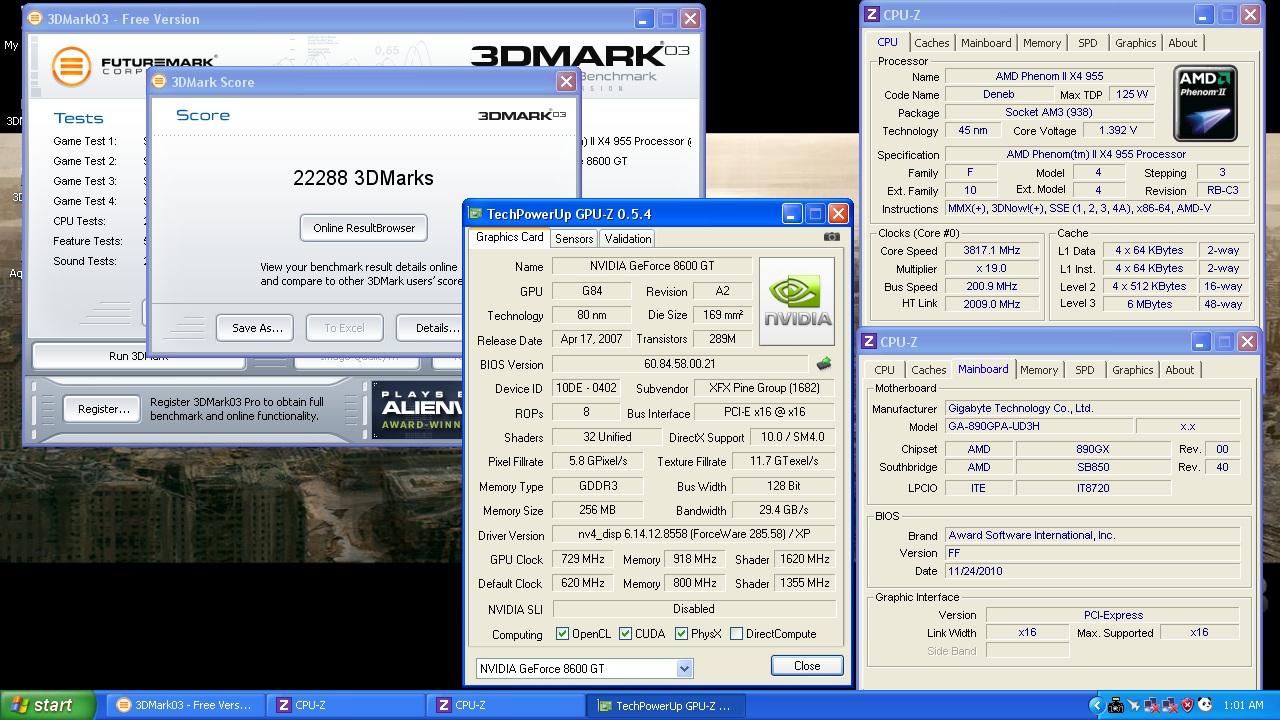This screenshot has width=1280, height=720.
Task: Toggle the PhysX checkbox
Action: [x=681, y=634]
